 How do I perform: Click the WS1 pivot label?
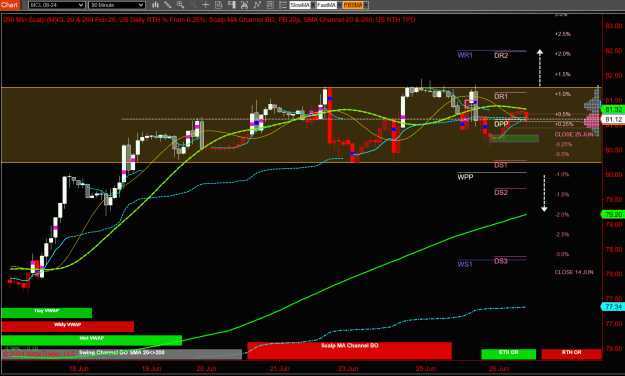[465, 264]
